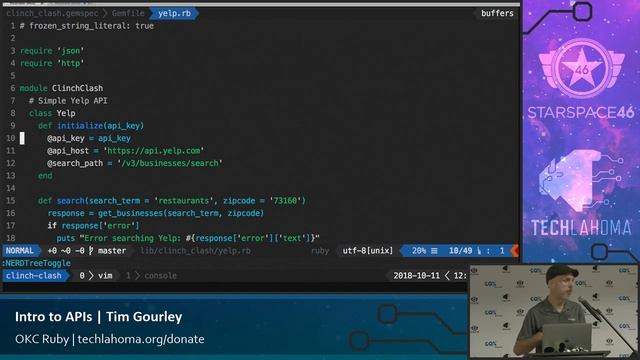Image resolution: width=640 pixels, height=360 pixels.
Task: Click def search method definition on line 15
Action: [x=172, y=201]
